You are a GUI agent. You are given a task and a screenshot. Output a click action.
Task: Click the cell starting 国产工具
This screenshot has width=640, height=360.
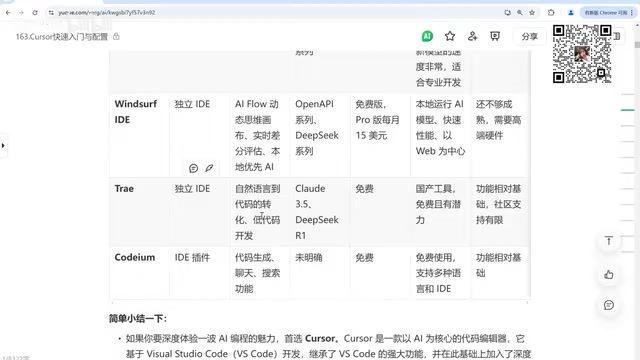[x=440, y=211]
